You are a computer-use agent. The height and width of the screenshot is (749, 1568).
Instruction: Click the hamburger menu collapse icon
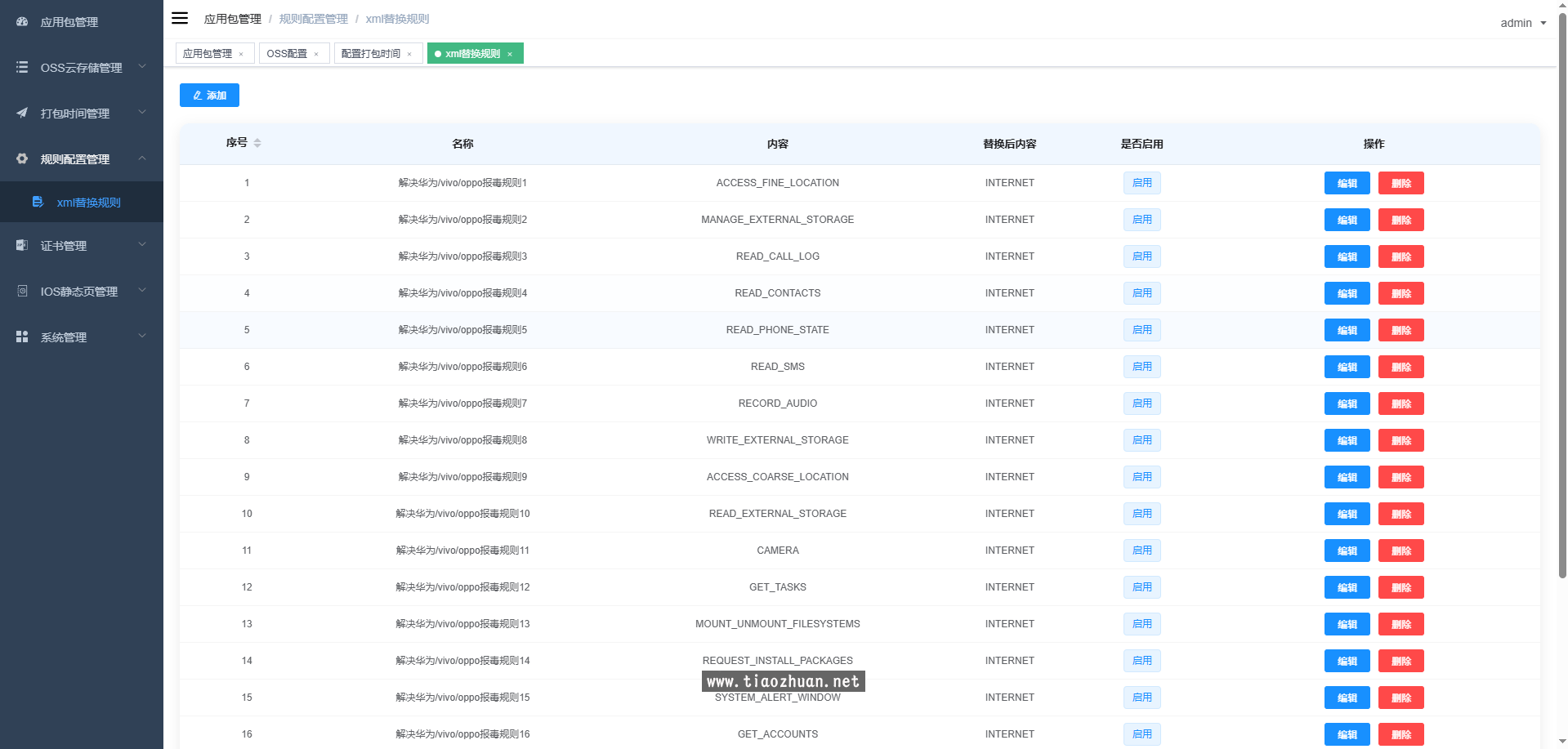click(x=180, y=18)
